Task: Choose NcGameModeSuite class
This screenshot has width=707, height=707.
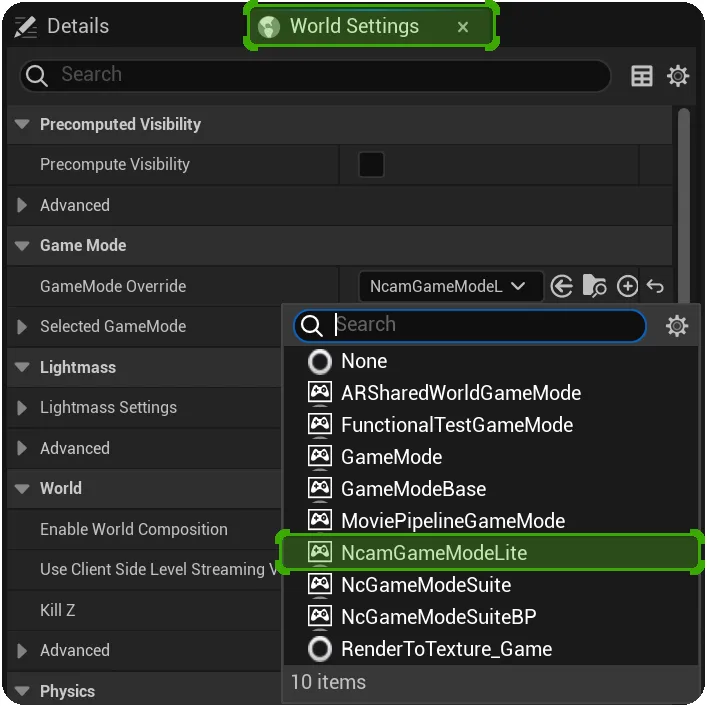Action: click(491, 585)
